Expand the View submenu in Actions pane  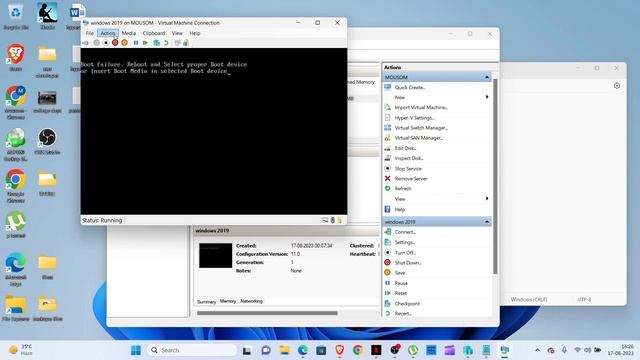(487, 199)
